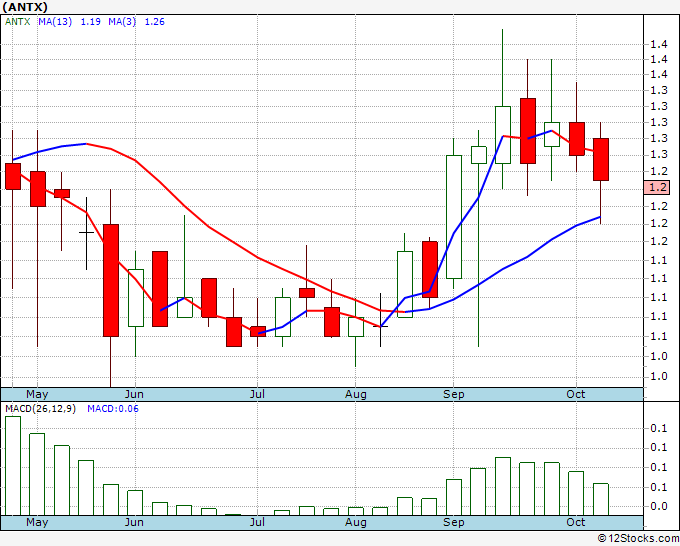Click the May label on price timeline
Image resolution: width=680 pixels, height=546 pixels.
[37, 394]
